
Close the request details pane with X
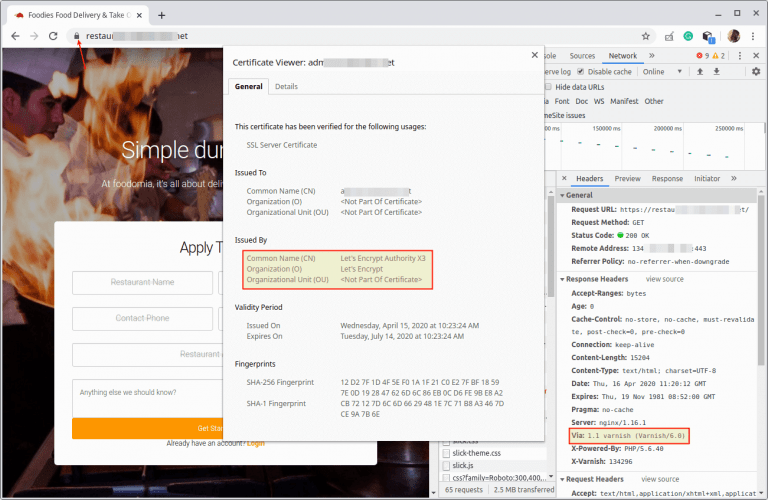point(564,178)
